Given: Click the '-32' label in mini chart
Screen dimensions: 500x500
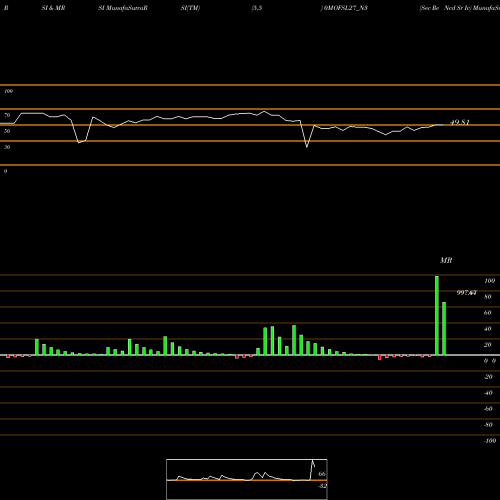Looking at the screenshot, I should click(322, 486).
